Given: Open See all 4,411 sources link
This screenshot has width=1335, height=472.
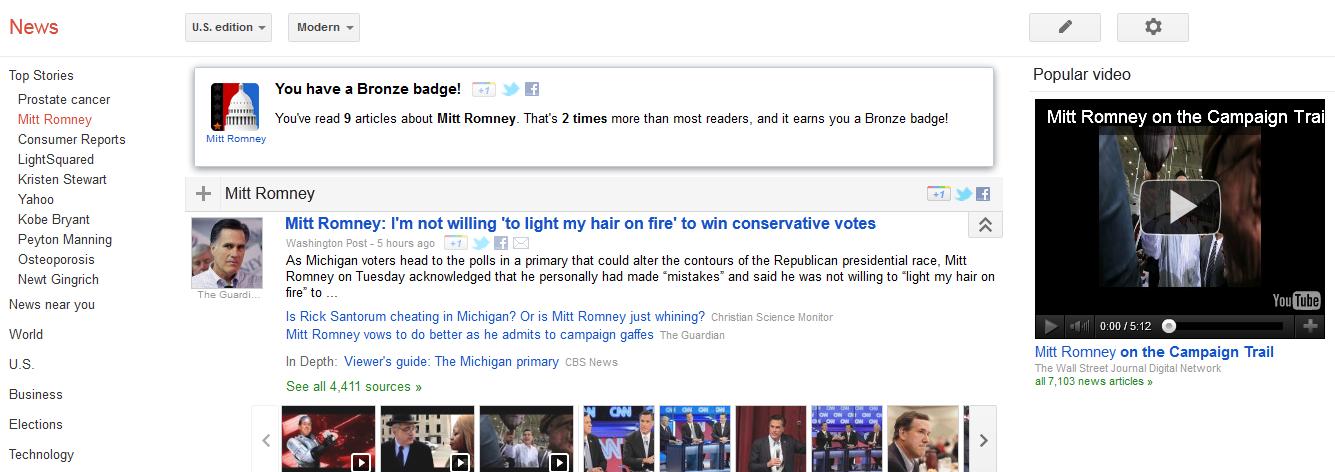Looking at the screenshot, I should click(354, 386).
